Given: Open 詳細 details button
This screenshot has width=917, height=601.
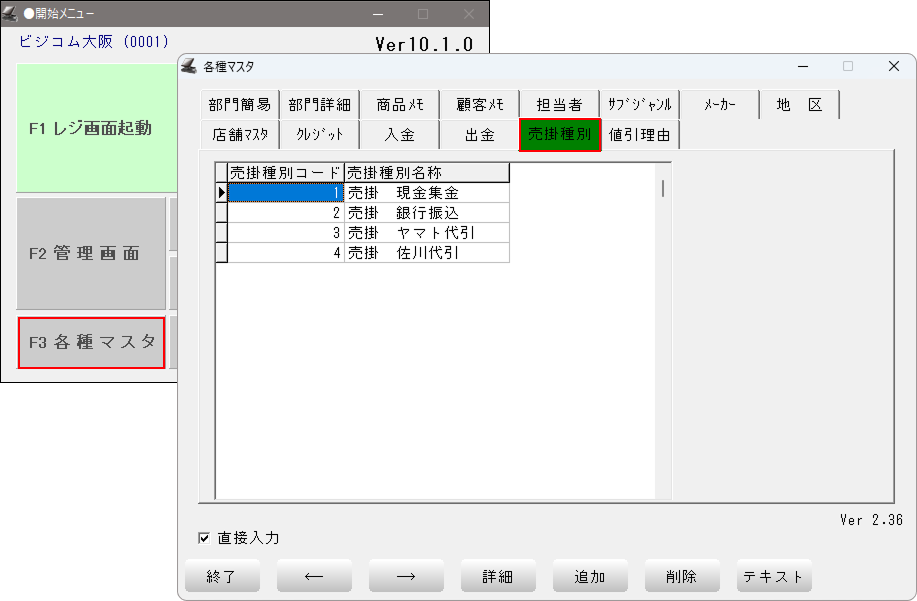Looking at the screenshot, I should tap(498, 576).
